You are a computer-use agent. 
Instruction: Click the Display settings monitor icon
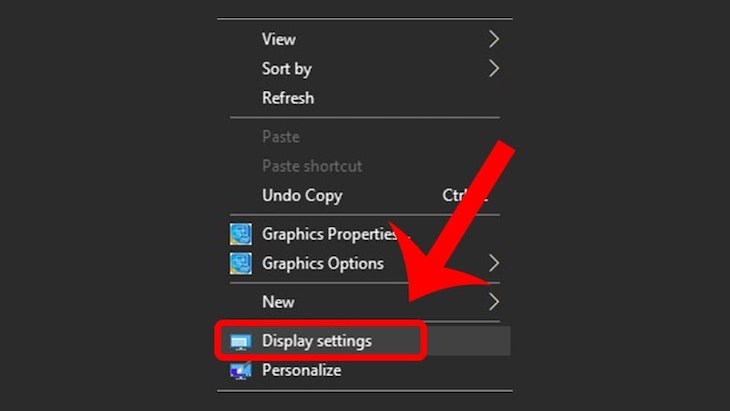[x=240, y=341]
